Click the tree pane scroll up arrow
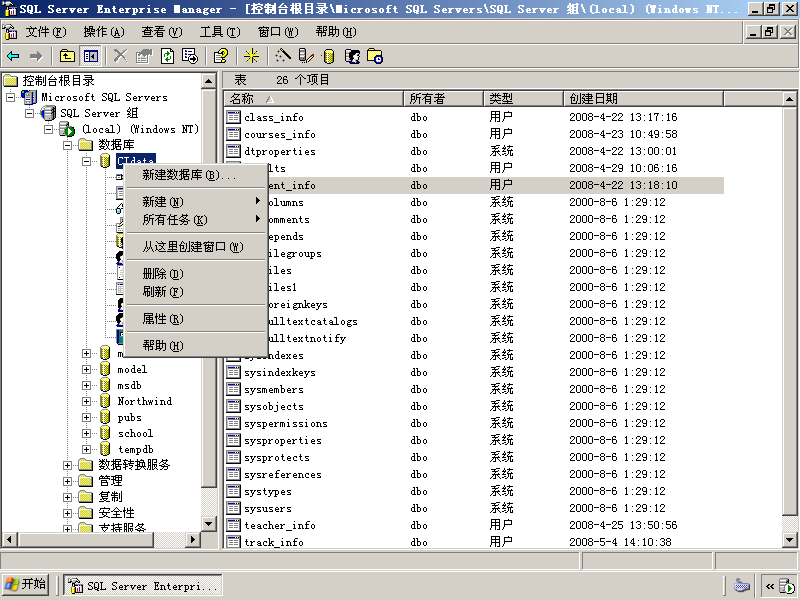Screen dimensions: 800x600 [x=209, y=81]
